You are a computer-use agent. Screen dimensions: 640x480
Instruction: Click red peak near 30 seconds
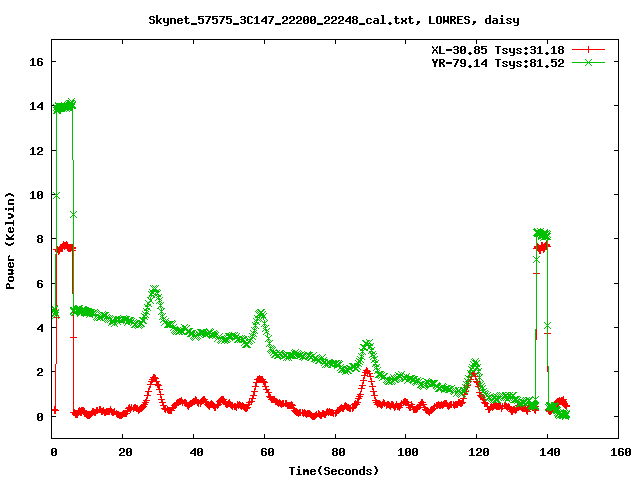(x=154, y=380)
